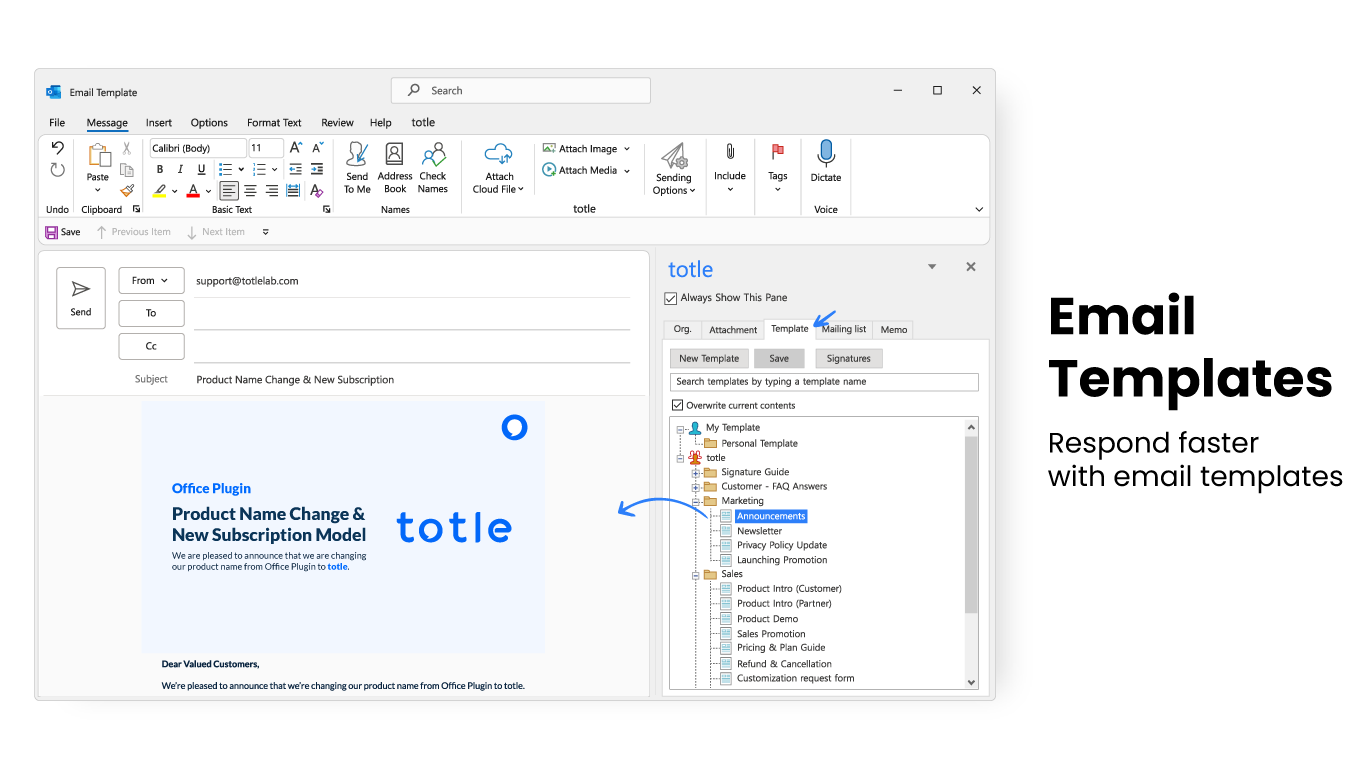Open the File menu
This screenshot has width=1366, height=768.
tap(57, 123)
